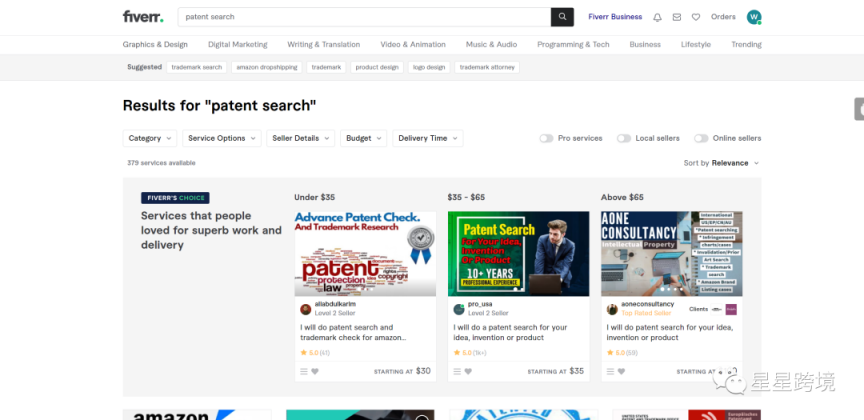The width and height of the screenshot is (864, 420).
Task: Click the search magnifier button
Action: (562, 17)
